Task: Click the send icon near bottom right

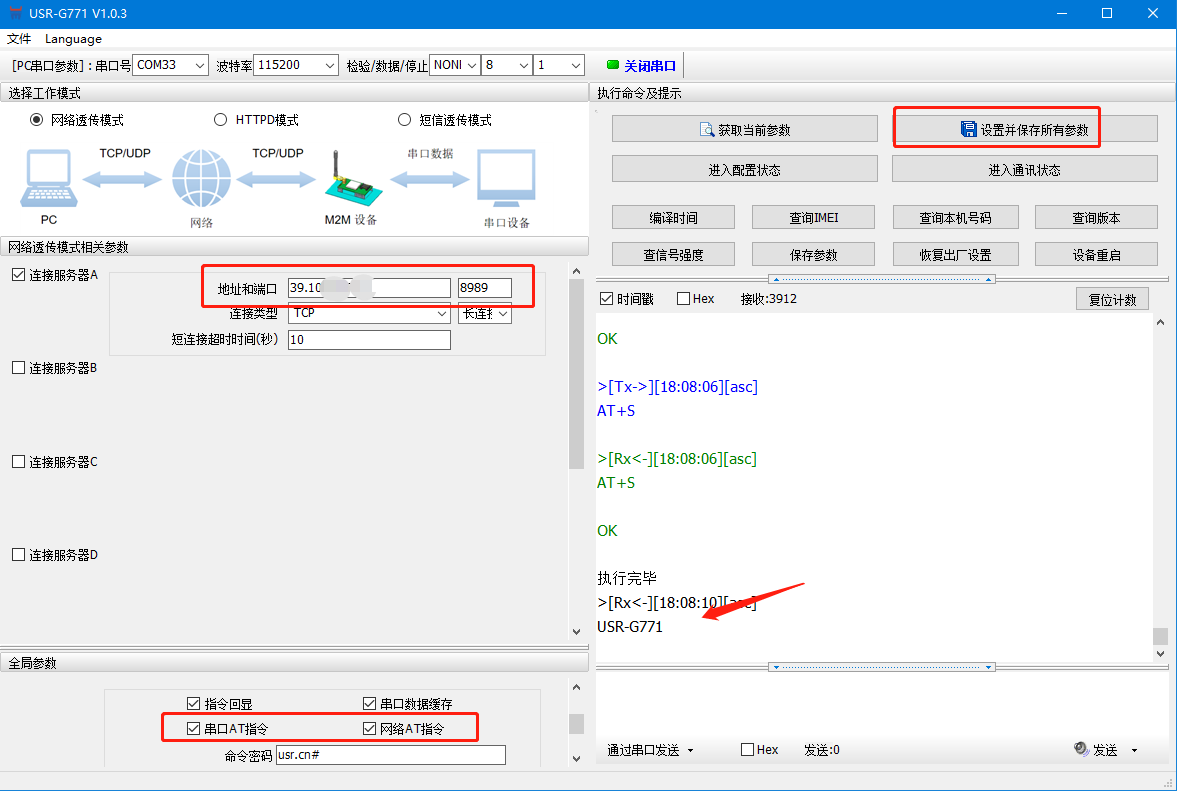Action: (x=1081, y=749)
